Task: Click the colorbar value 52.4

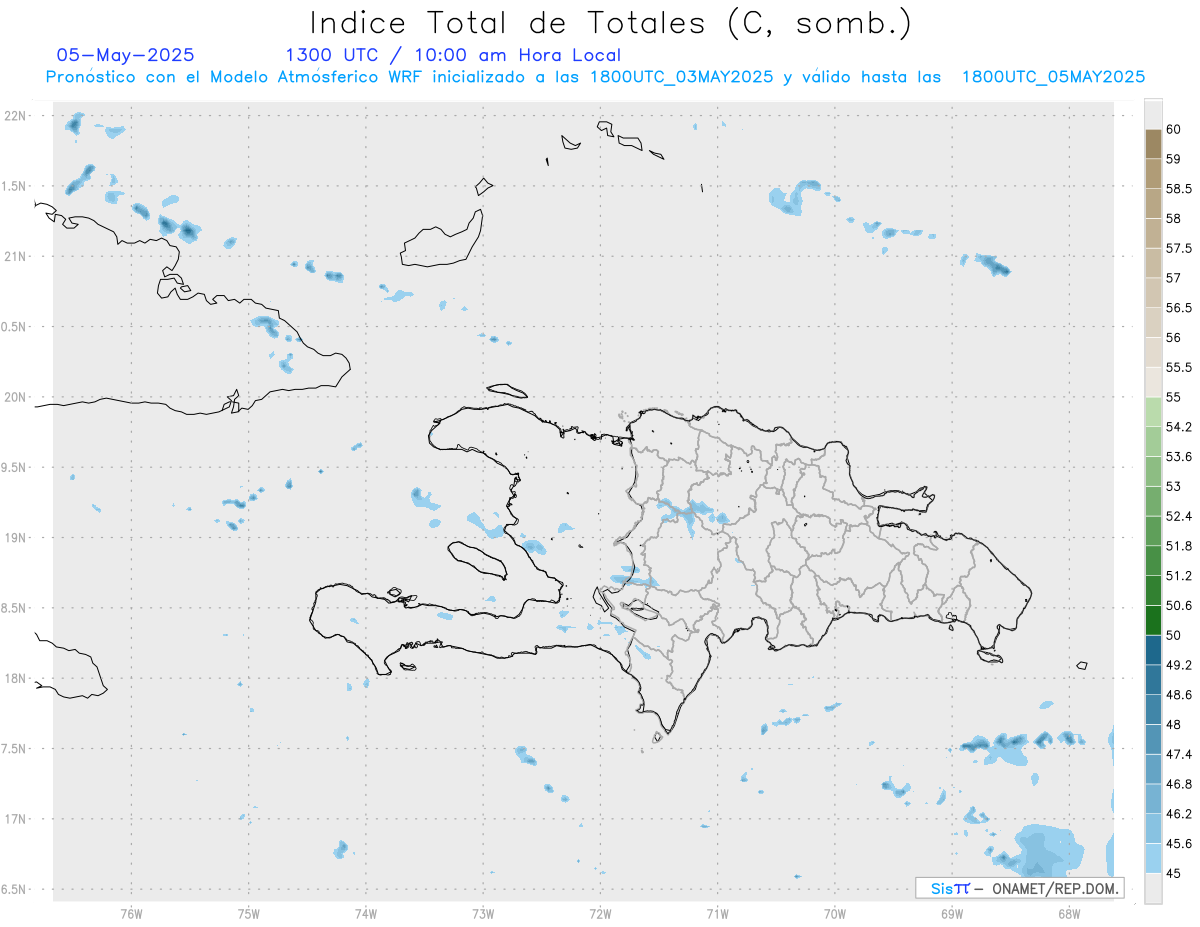Action: pos(1178,516)
